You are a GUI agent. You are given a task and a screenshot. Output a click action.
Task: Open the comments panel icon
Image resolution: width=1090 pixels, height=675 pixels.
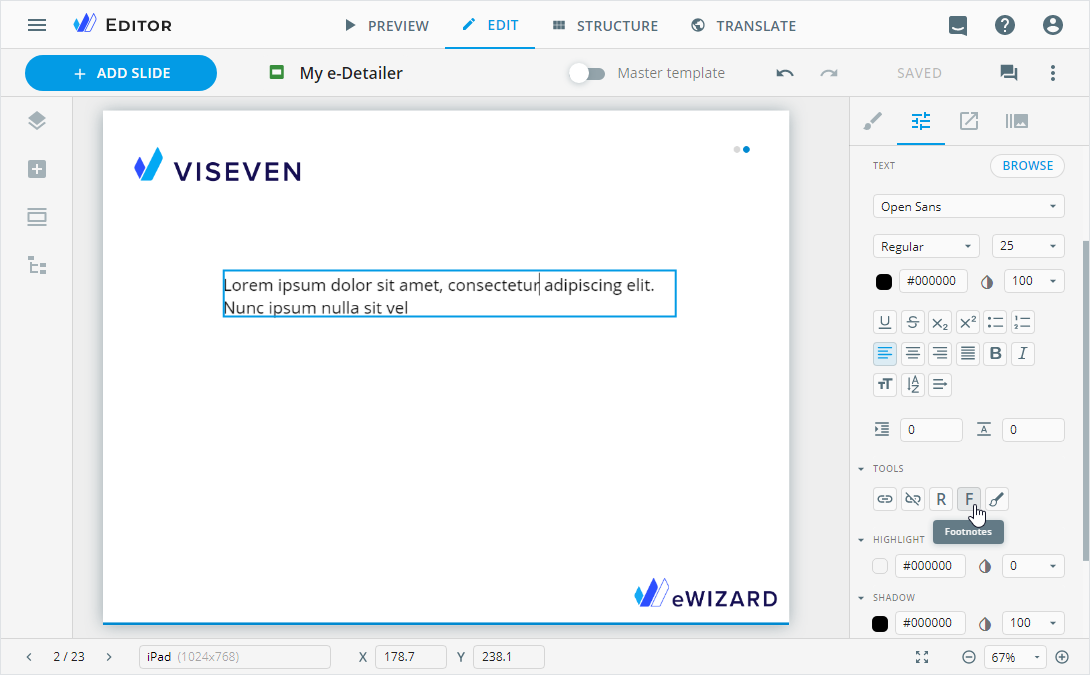point(1008,73)
